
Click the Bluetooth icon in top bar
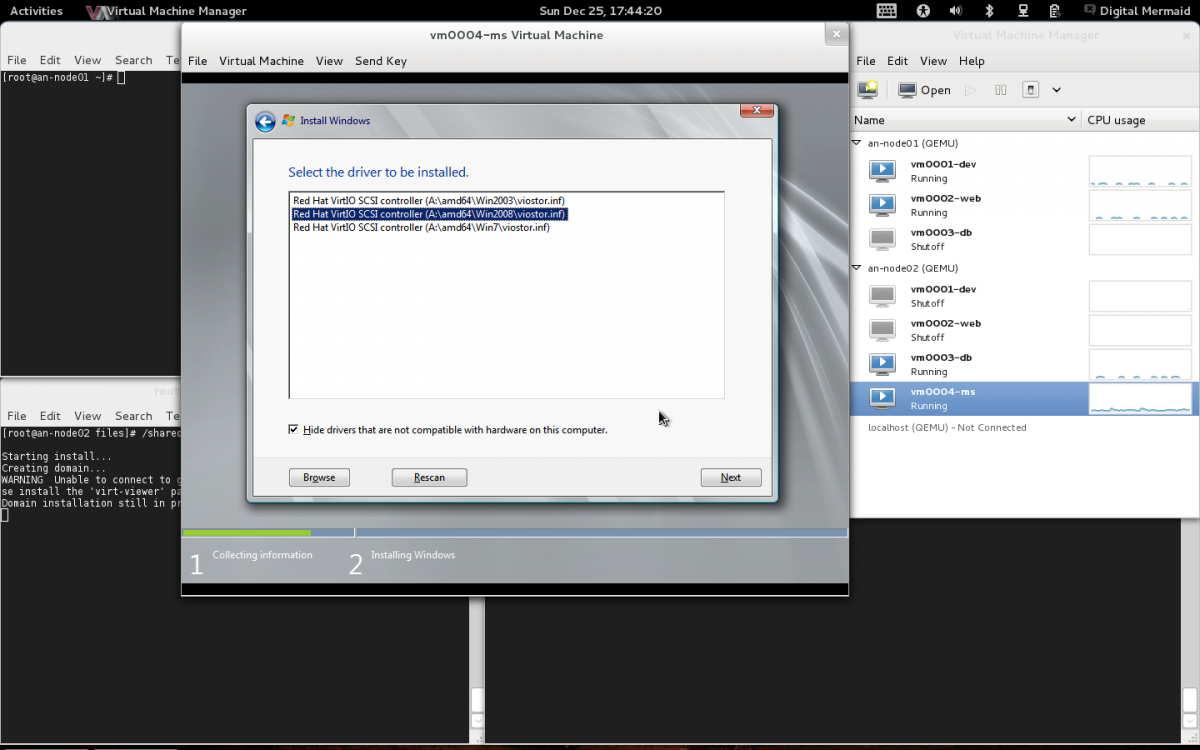point(989,11)
